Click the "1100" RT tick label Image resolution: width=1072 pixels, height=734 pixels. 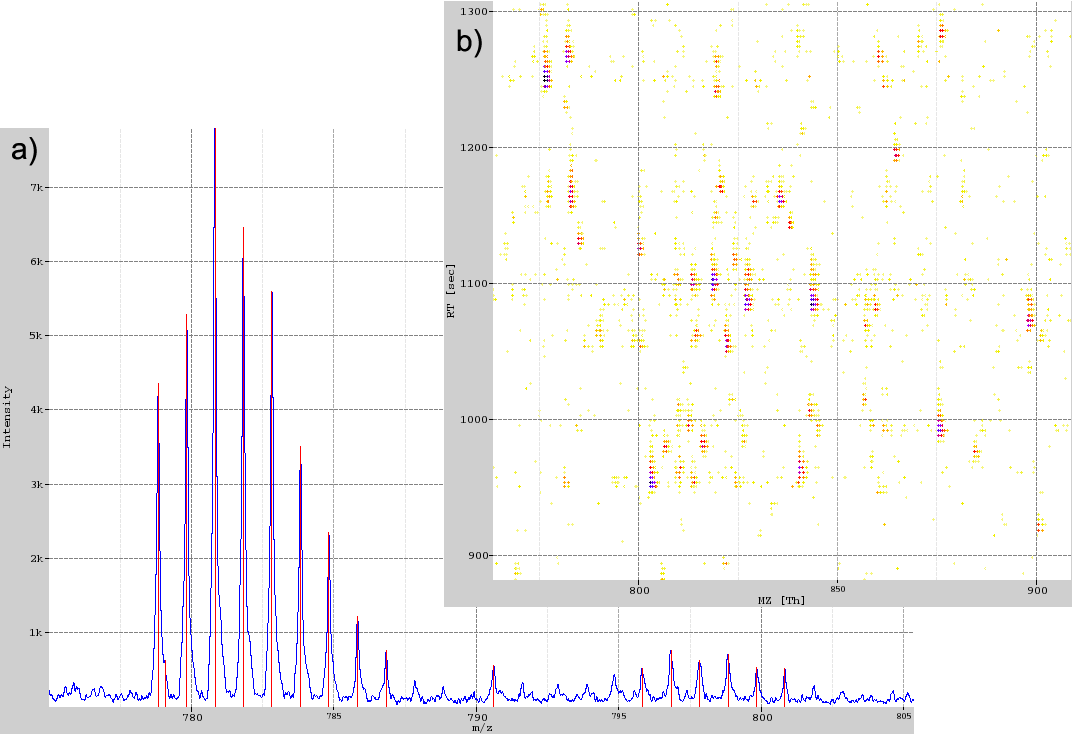click(474, 284)
